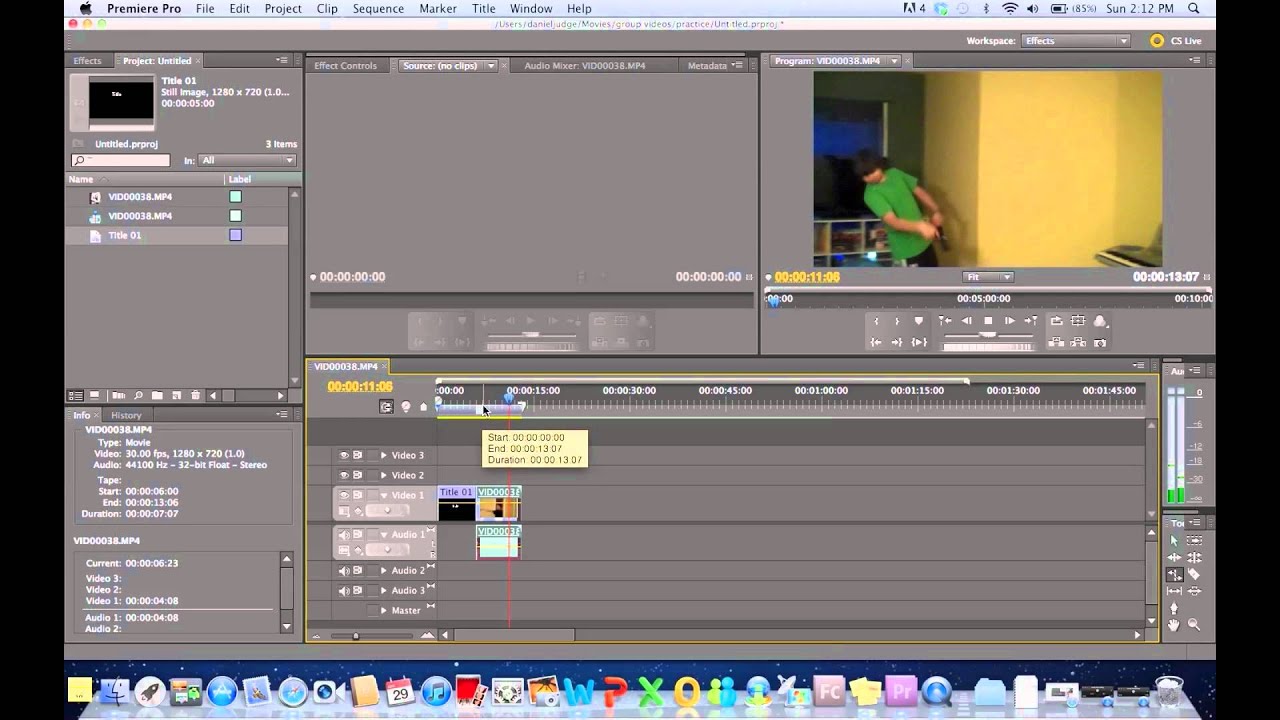Click Go to Out Point button
The width and height of the screenshot is (1280, 720).
coord(897,342)
